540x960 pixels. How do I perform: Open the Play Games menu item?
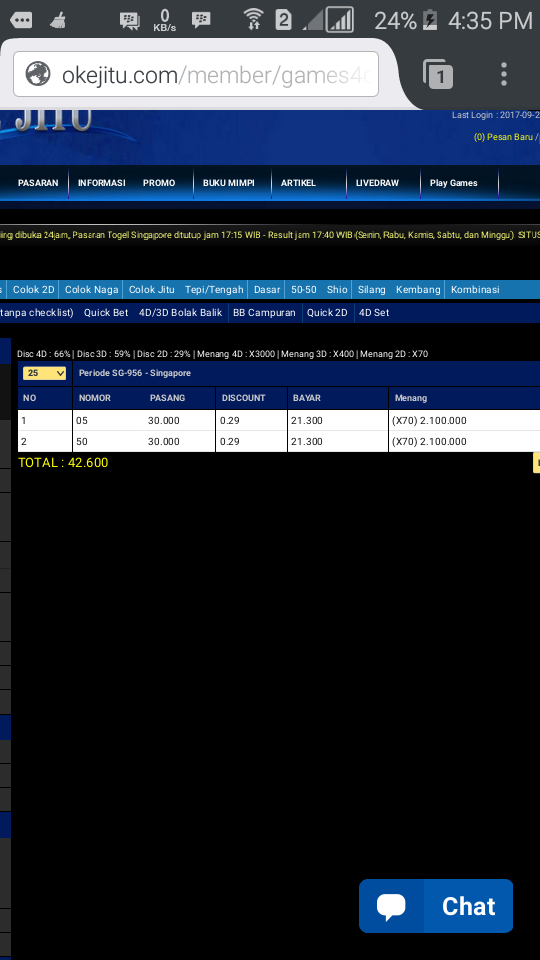coord(453,183)
